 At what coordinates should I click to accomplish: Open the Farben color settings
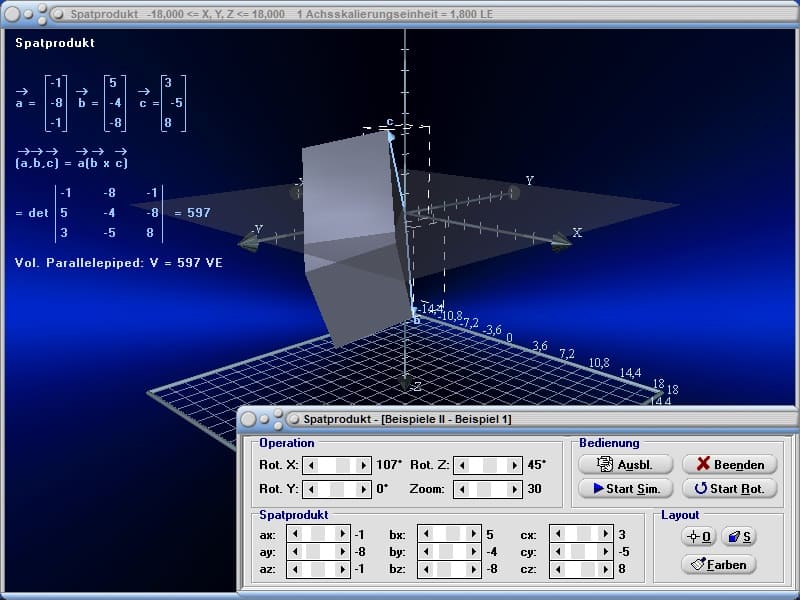(x=718, y=564)
